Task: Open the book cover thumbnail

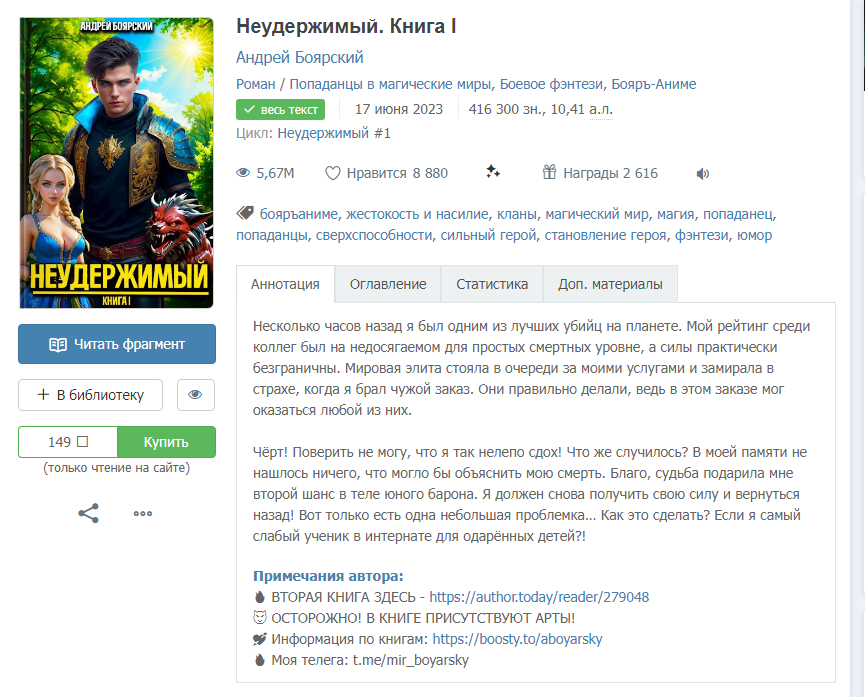Action: [x=116, y=163]
